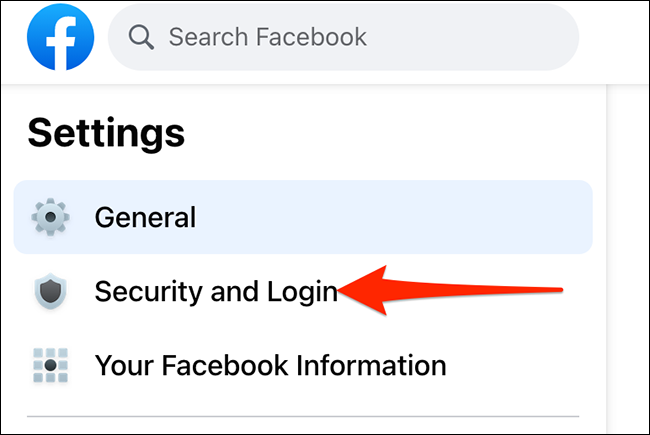This screenshot has width=650, height=435.
Task: Open the General settings section
Action: (302, 217)
